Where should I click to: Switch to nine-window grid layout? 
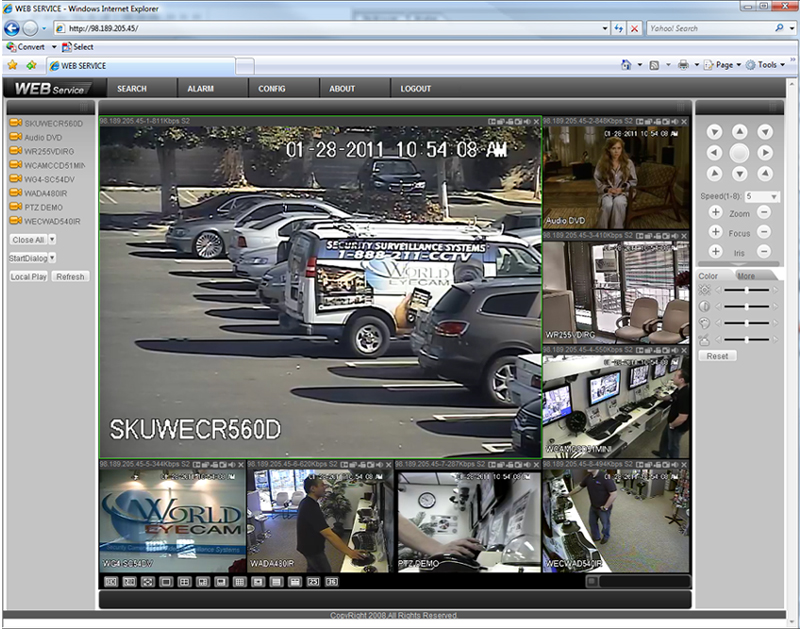coord(239,582)
